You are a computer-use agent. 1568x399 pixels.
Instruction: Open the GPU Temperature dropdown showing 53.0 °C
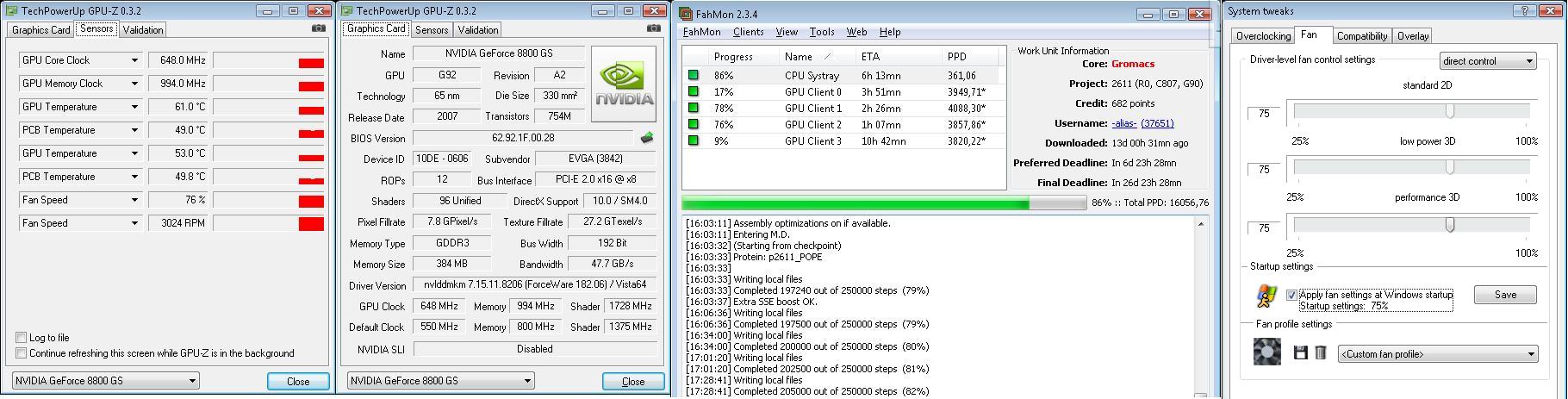(x=134, y=153)
